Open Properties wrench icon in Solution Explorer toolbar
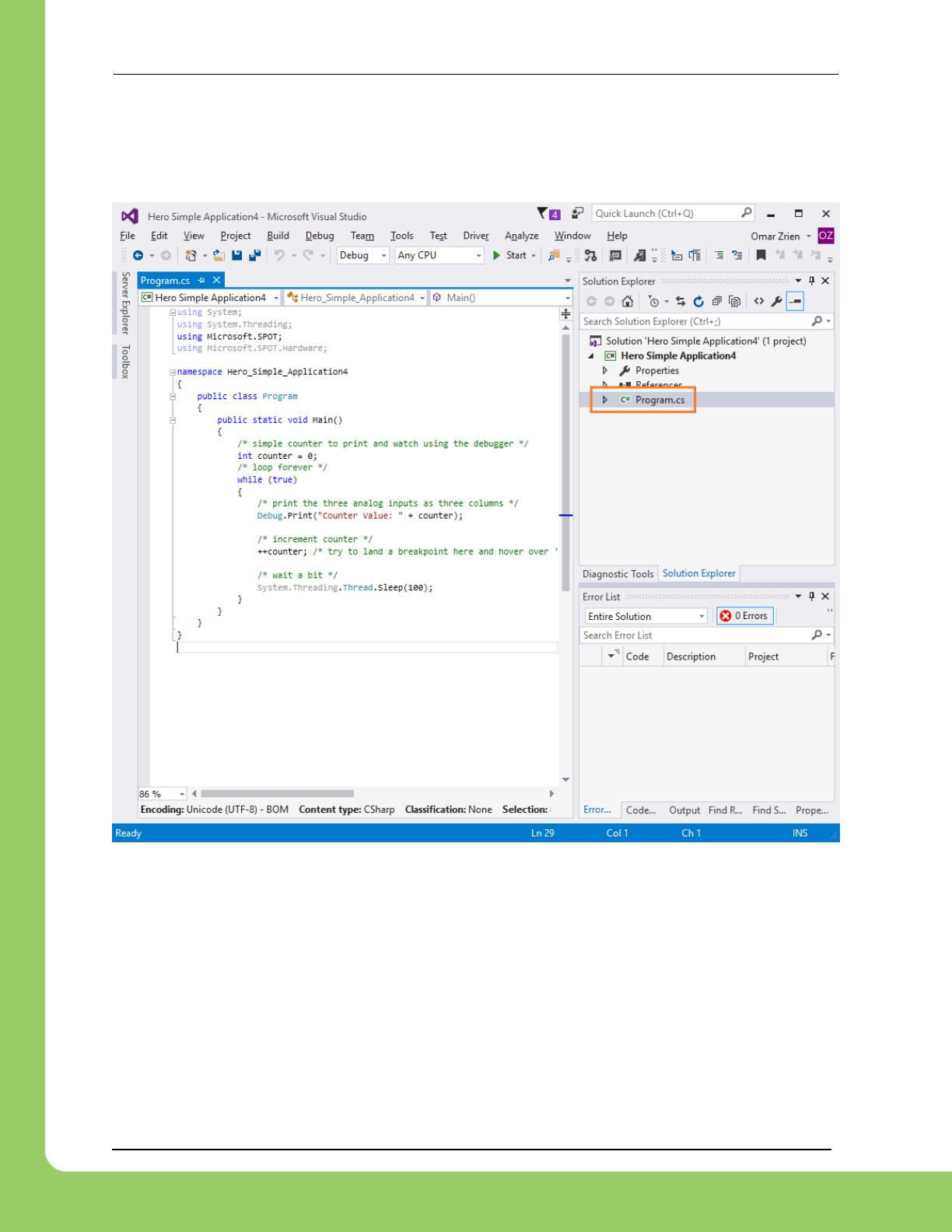This screenshot has width=952, height=1232. (x=776, y=302)
